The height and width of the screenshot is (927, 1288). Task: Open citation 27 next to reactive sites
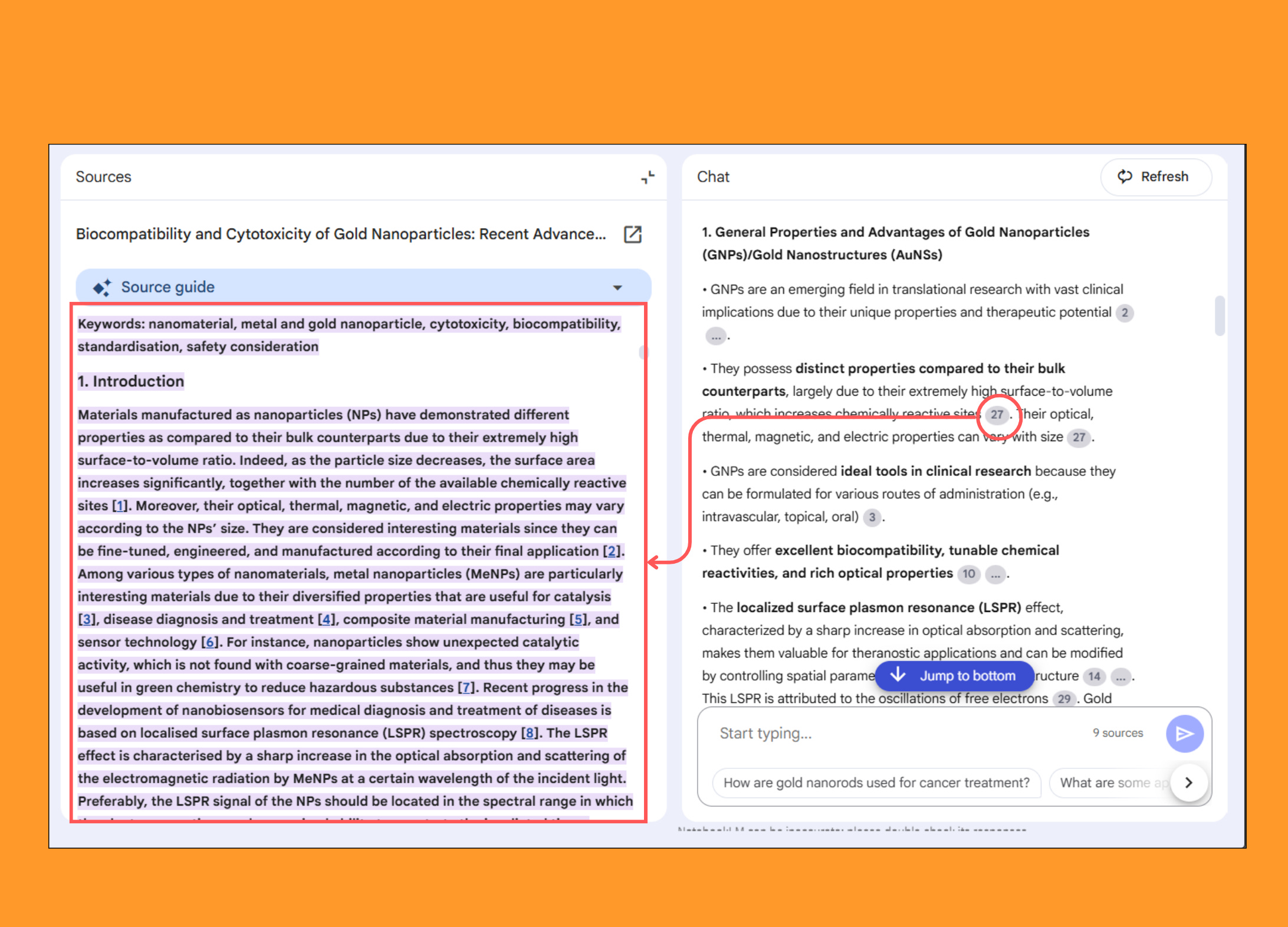pyautogui.click(x=997, y=415)
